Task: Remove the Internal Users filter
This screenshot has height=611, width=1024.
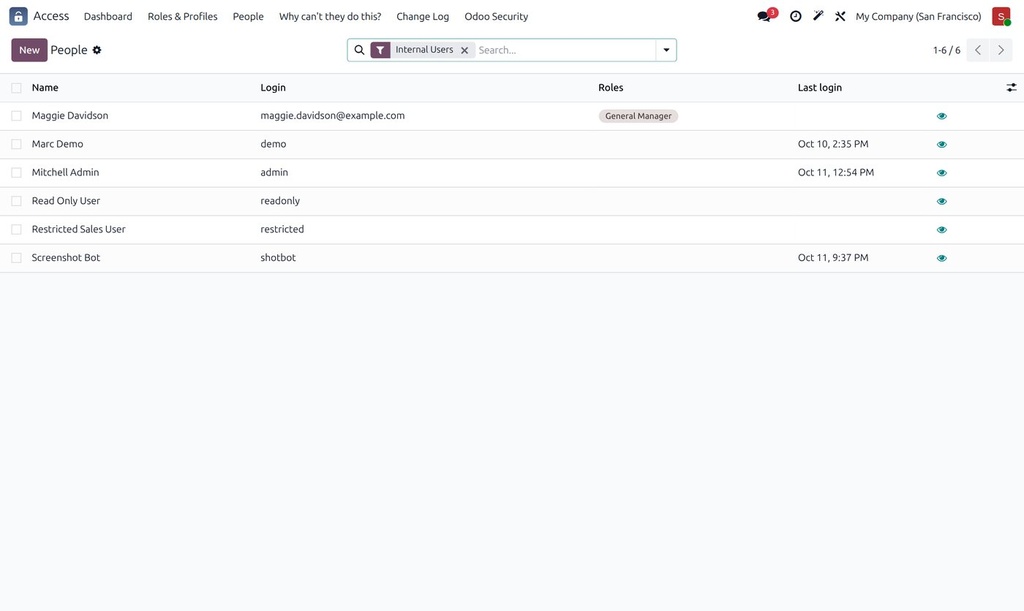Action: coord(464,50)
